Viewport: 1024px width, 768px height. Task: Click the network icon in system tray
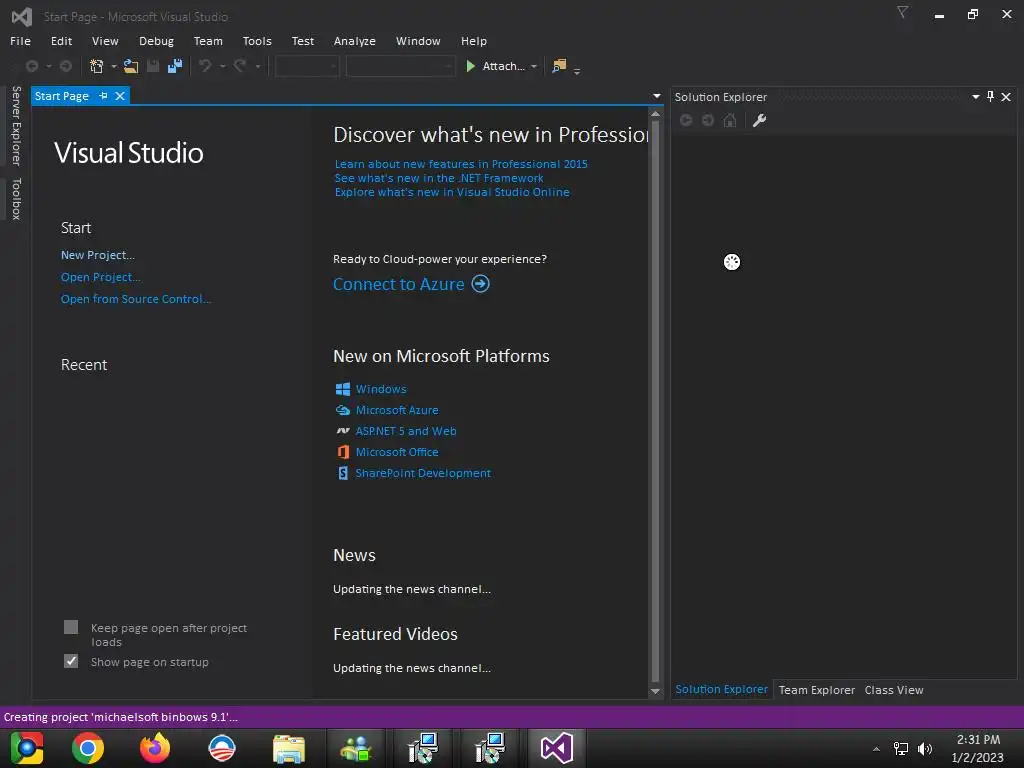pyautogui.click(x=901, y=749)
